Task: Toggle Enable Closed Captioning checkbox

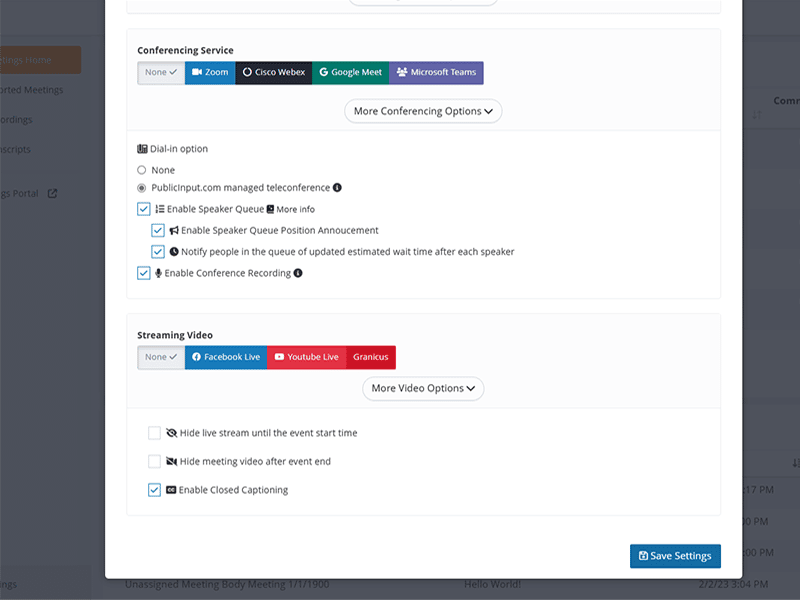Action: (x=154, y=490)
